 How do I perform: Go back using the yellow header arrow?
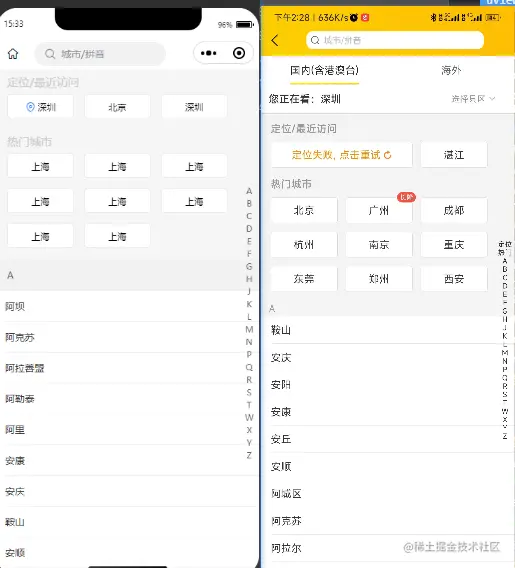[x=275, y=40]
